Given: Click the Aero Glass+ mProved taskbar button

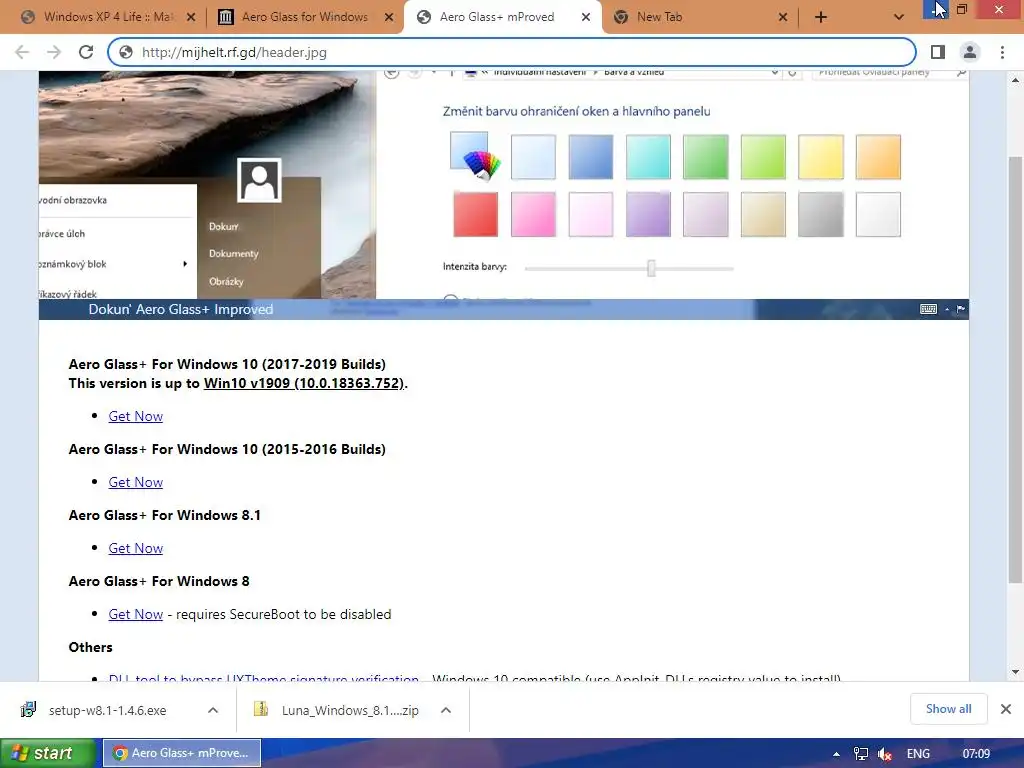Looking at the screenshot, I should pos(182,753).
